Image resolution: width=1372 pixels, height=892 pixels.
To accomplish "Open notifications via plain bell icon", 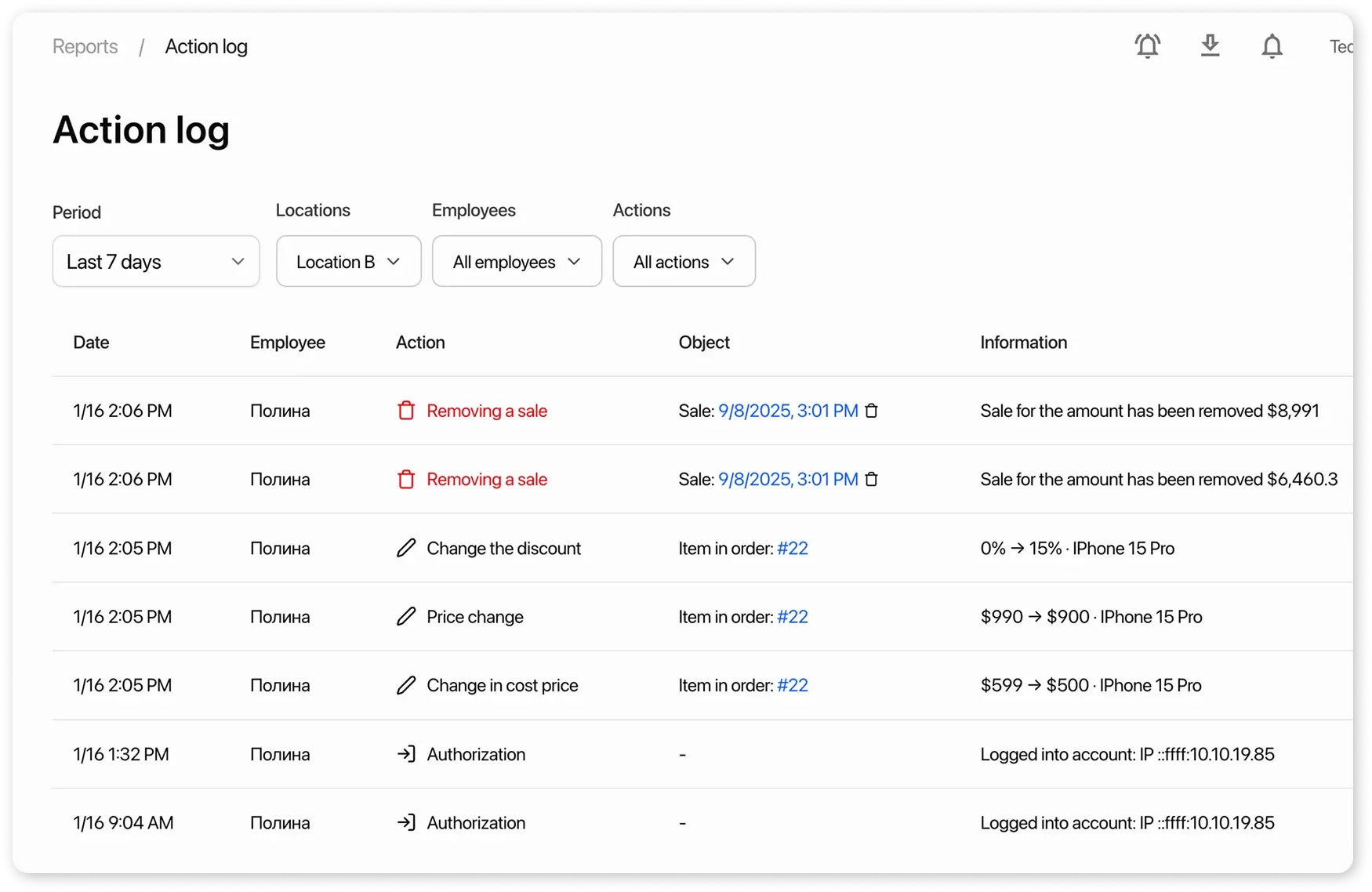I will click(x=1272, y=46).
